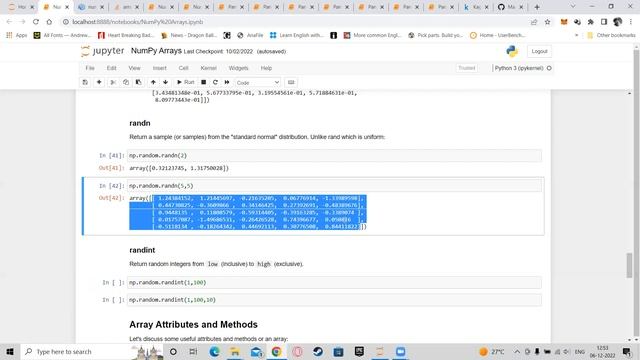Open the File menu
Viewport: 640px width, 360px height.
pyautogui.click(x=90, y=68)
